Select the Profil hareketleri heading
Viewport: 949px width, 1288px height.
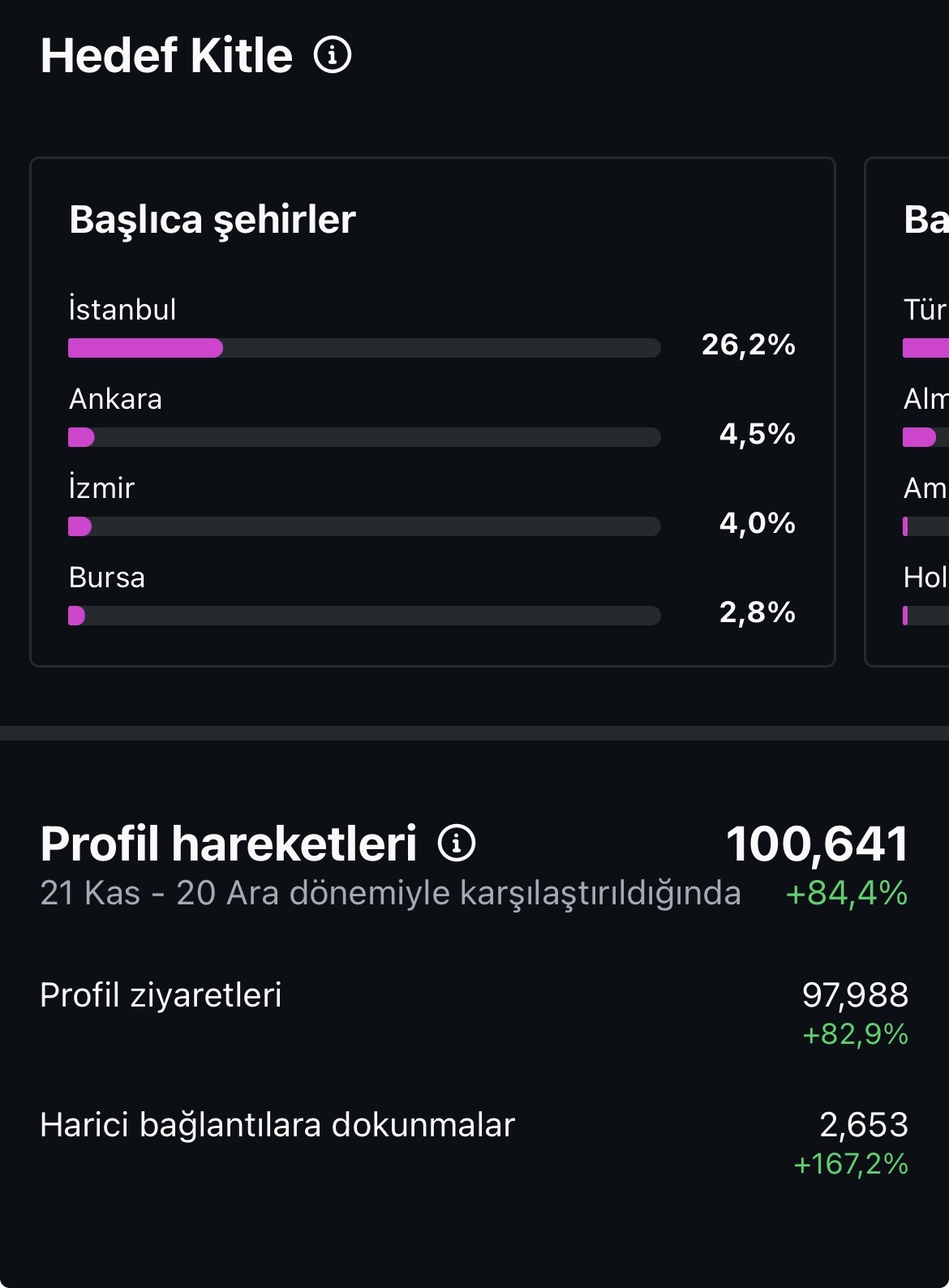pyautogui.click(x=229, y=844)
